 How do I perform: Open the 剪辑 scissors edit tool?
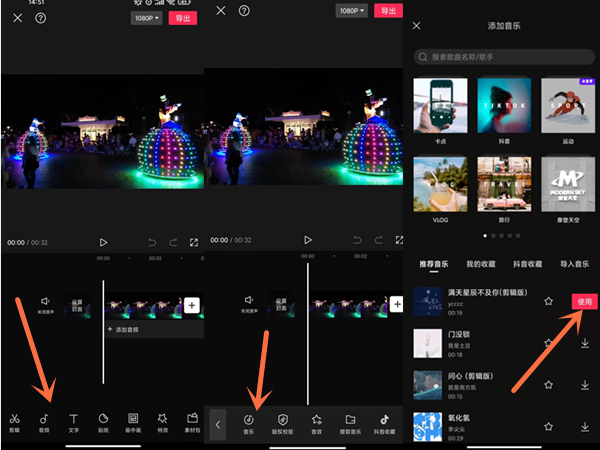point(14,421)
